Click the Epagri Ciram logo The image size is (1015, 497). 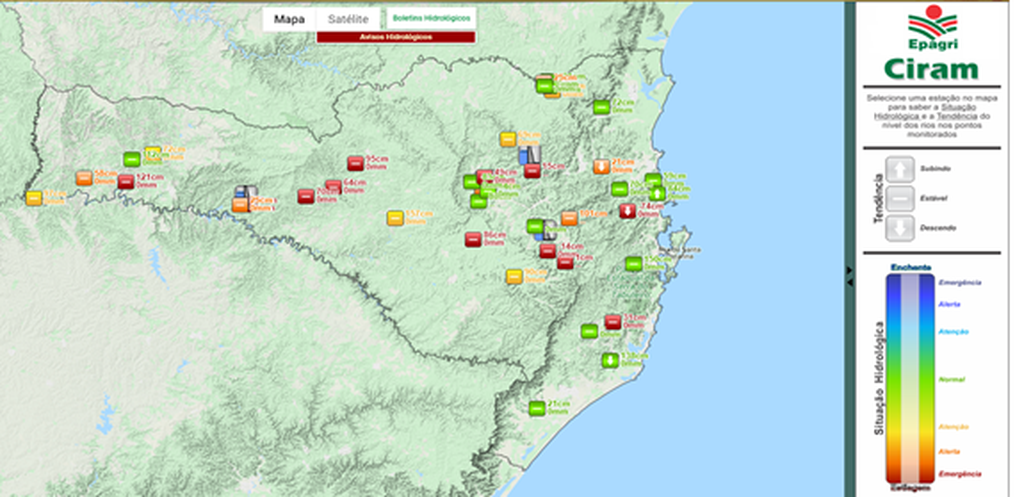coord(931,45)
